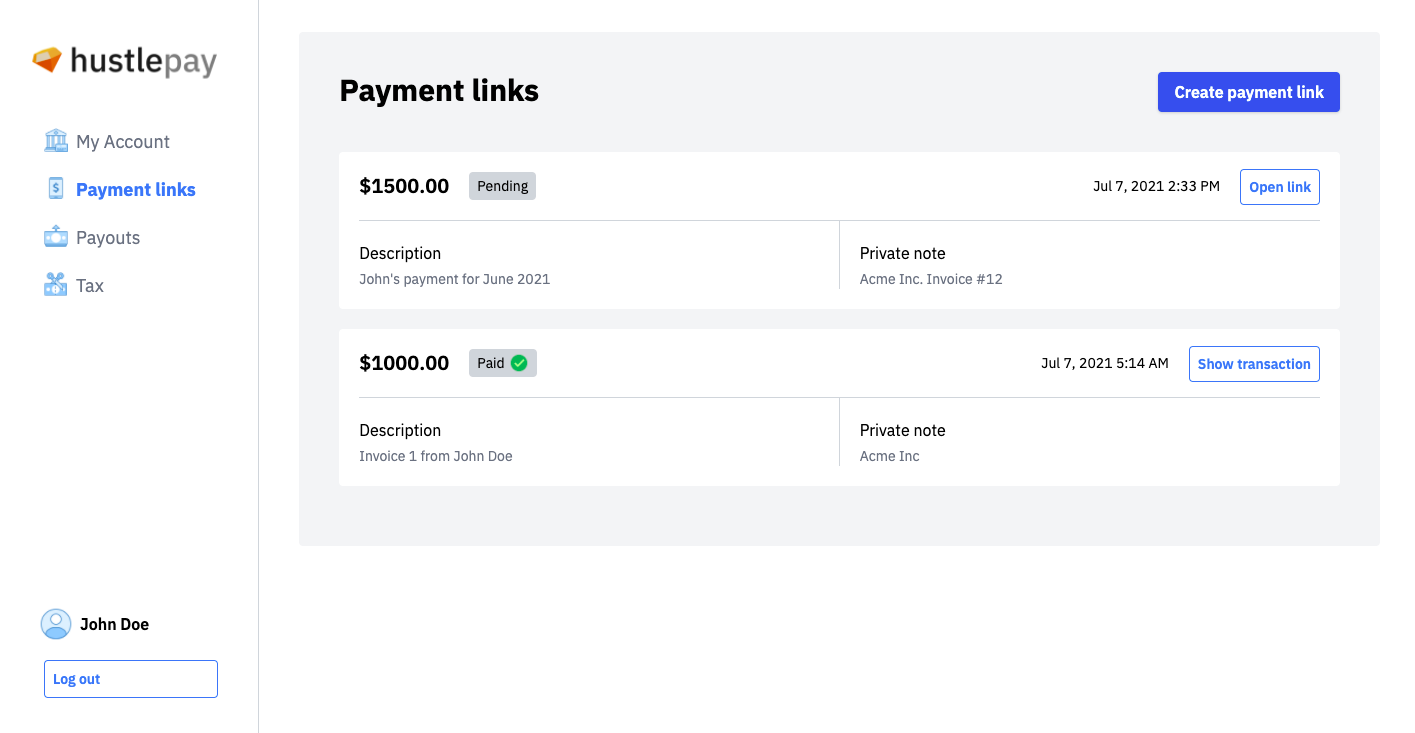
Task: Click the Payment links phone icon
Action: (x=56, y=189)
